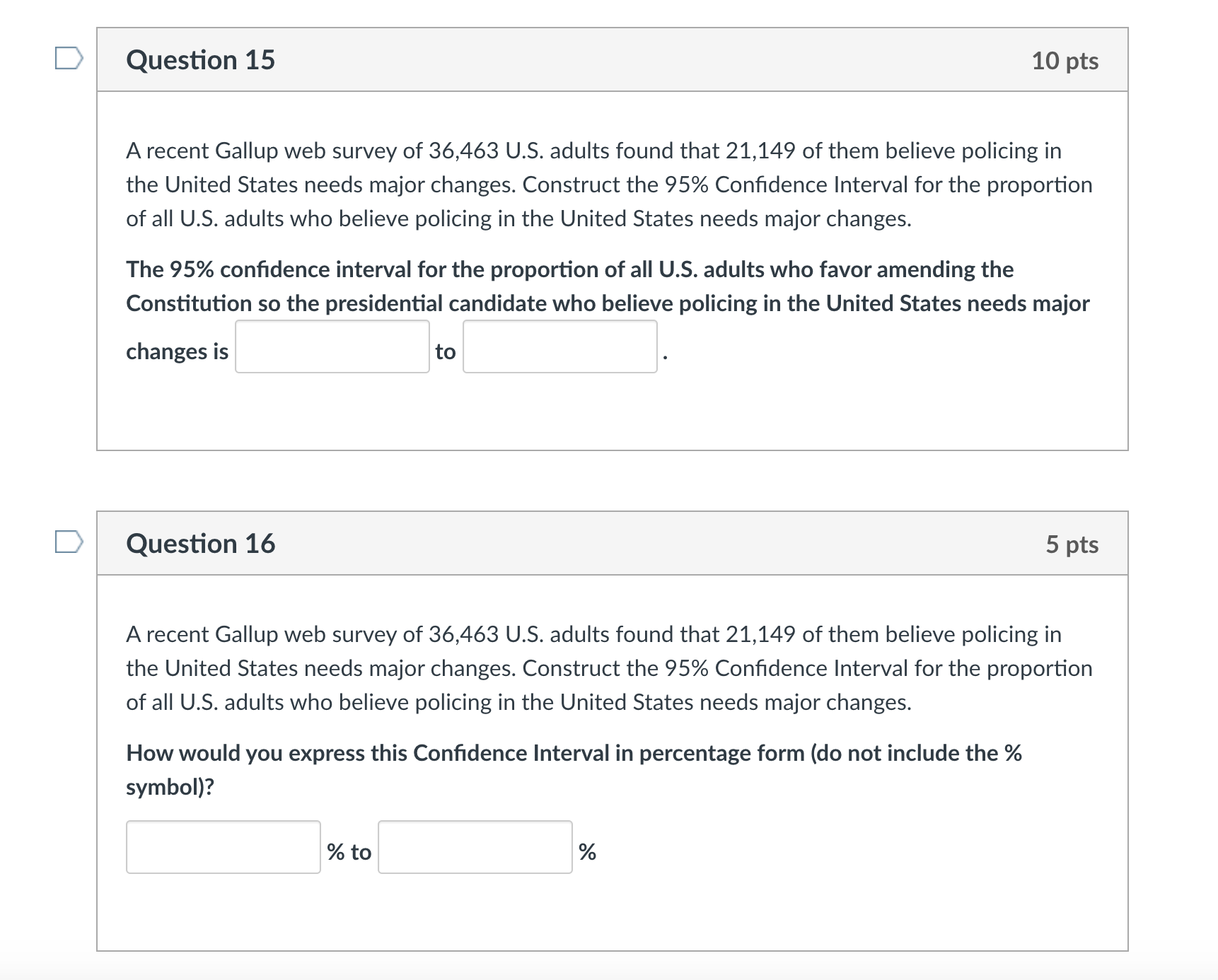Select the Question 16 header
Image resolution: width=1218 pixels, height=980 pixels.
coord(200,544)
